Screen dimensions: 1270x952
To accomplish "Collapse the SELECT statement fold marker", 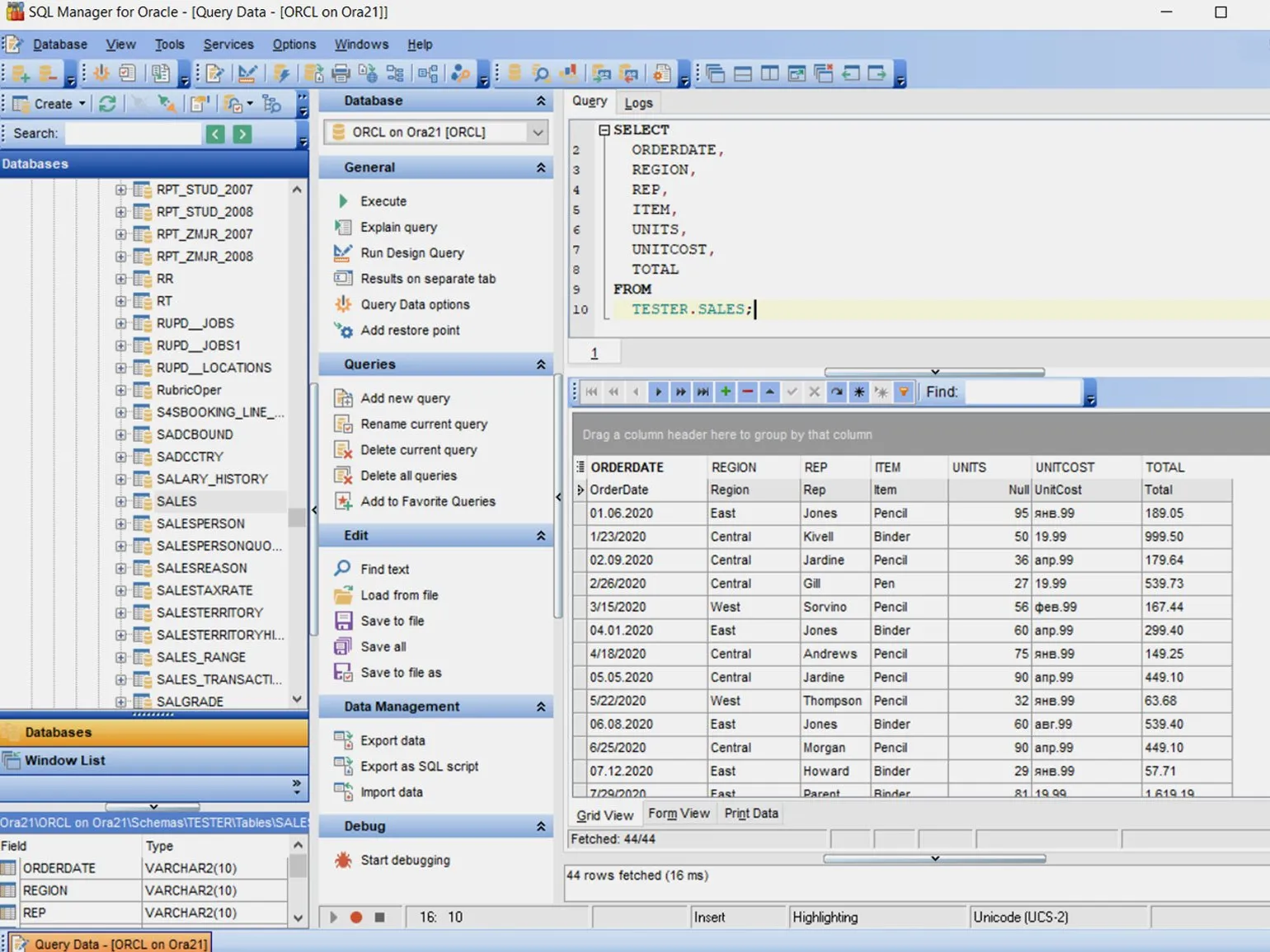I will [x=604, y=130].
